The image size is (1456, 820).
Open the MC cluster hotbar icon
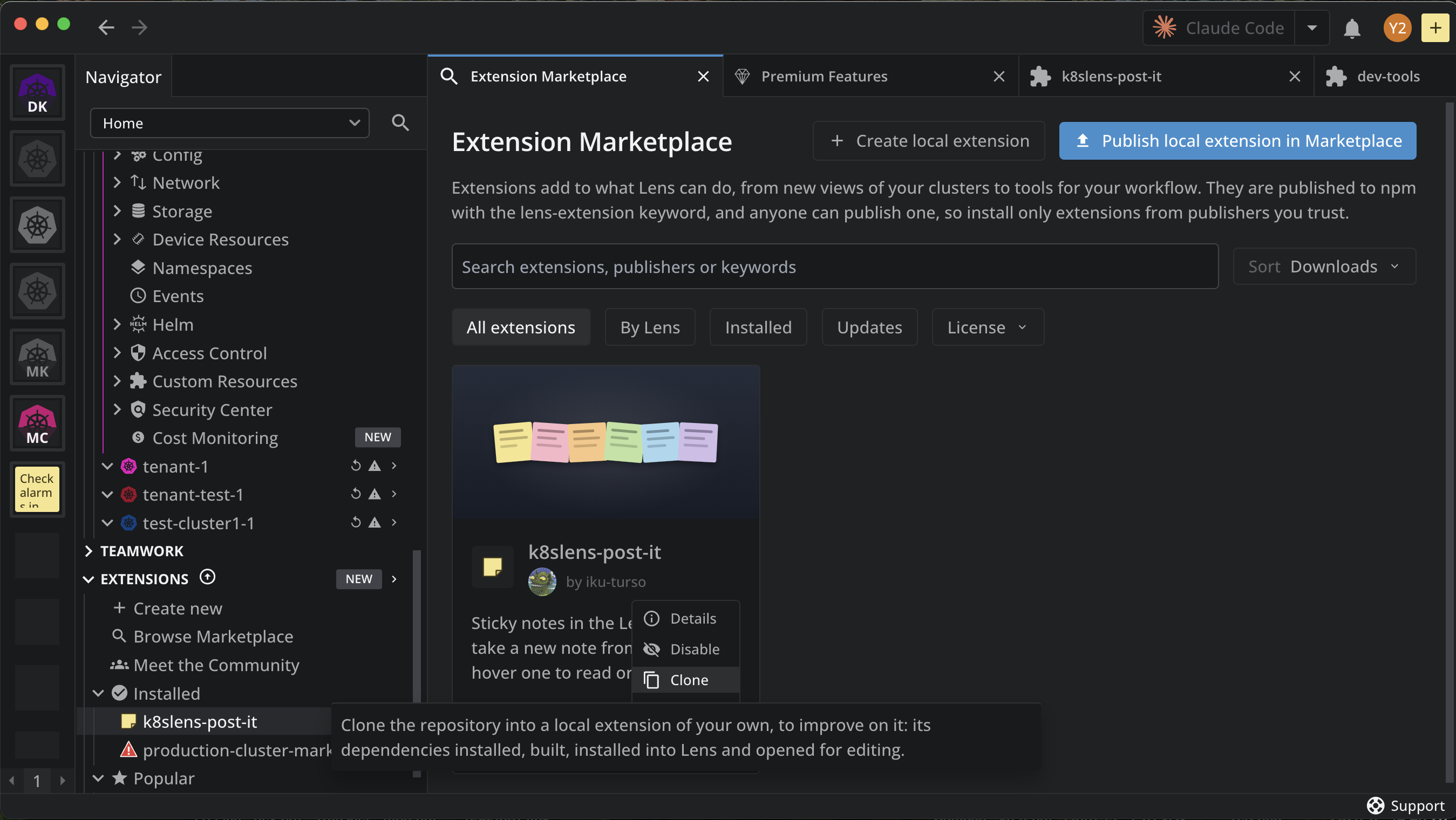pyautogui.click(x=37, y=424)
